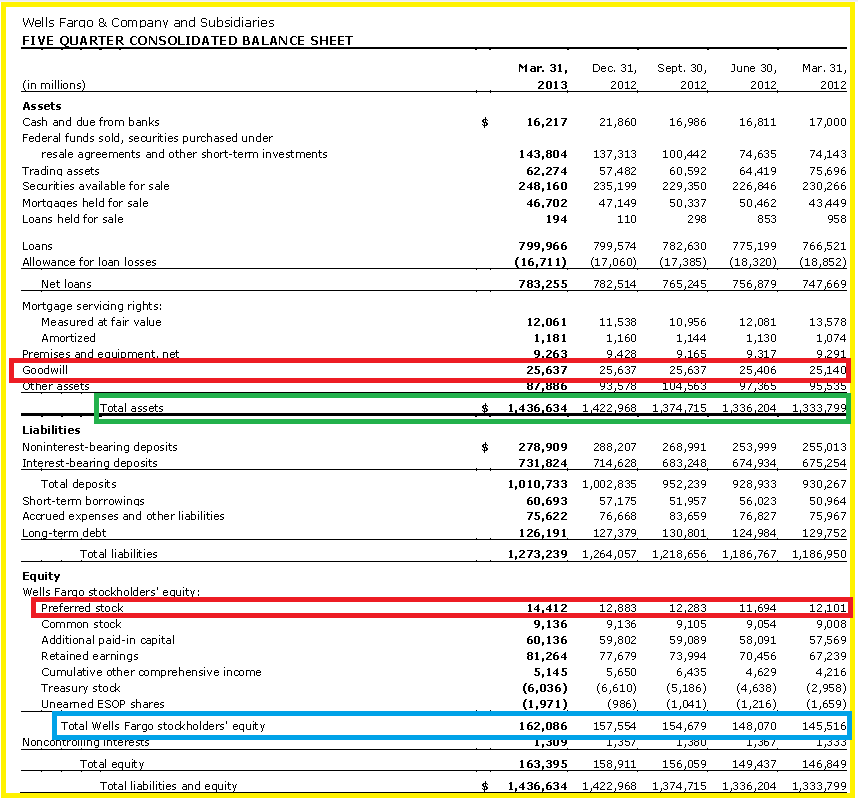Image resolution: width=858 pixels, height=802 pixels.
Task: Click the 'Trading assets' row label
Action: (x=61, y=171)
